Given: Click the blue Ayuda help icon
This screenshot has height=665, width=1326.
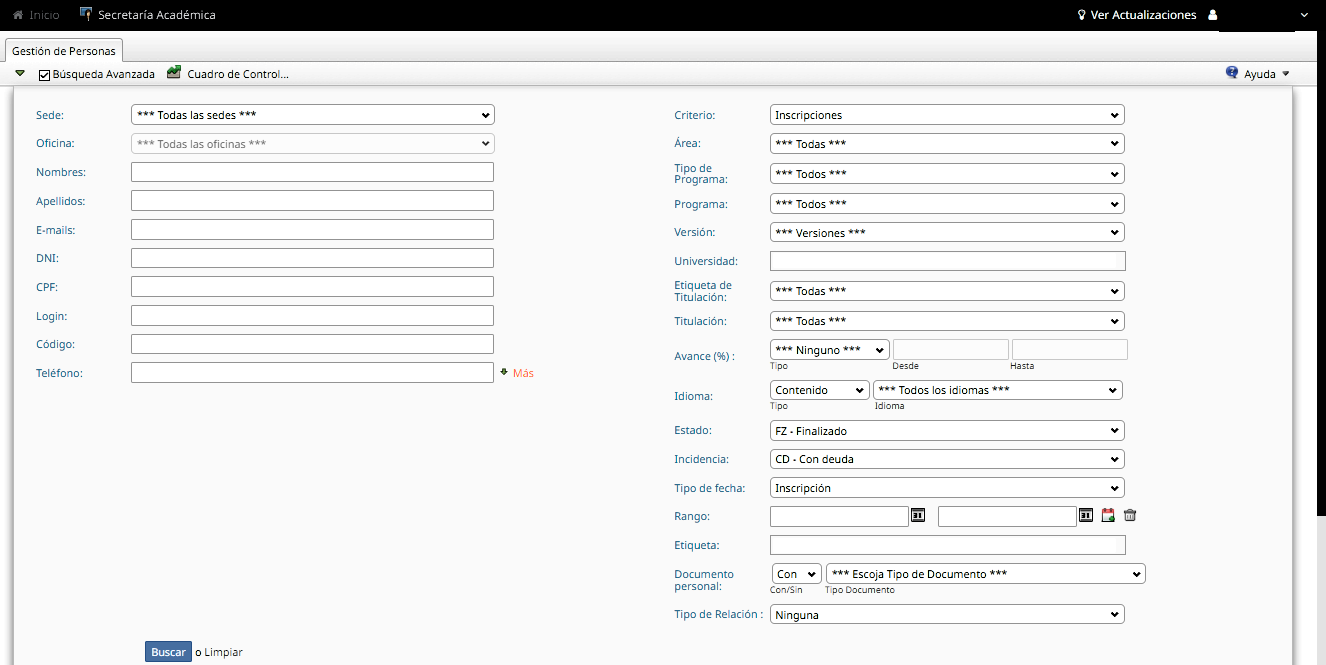Looking at the screenshot, I should coord(1232,73).
